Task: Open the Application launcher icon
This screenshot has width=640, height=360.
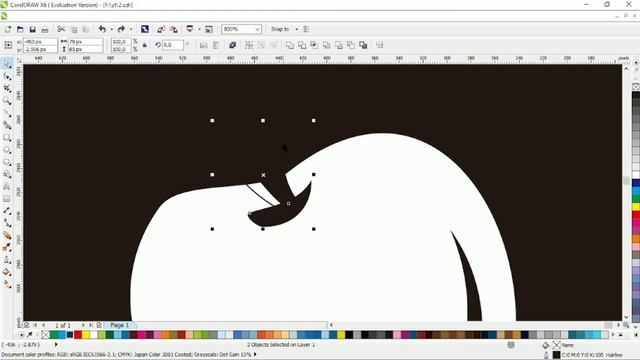Action: click(x=190, y=29)
